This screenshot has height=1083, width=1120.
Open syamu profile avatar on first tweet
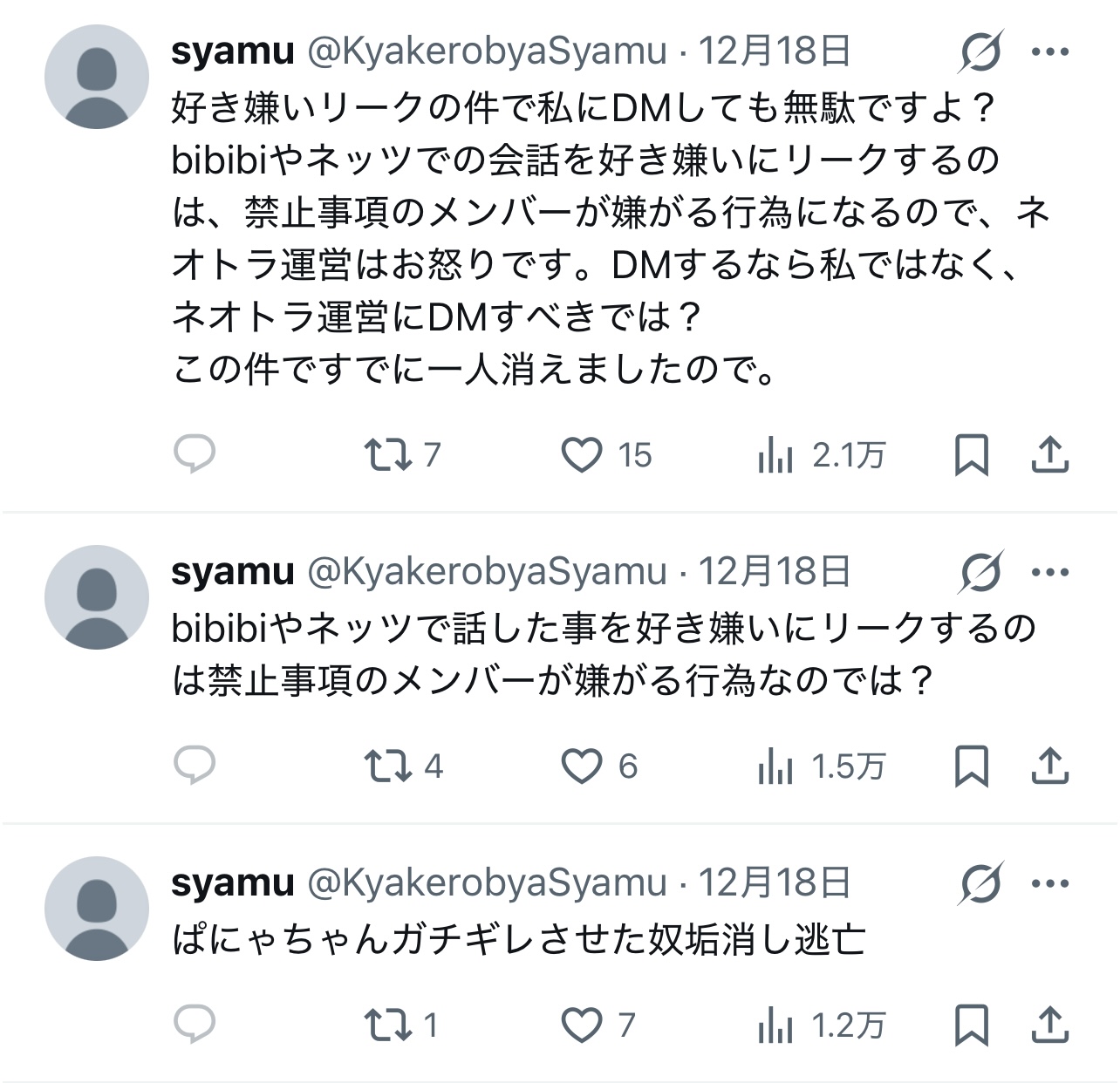(x=97, y=77)
